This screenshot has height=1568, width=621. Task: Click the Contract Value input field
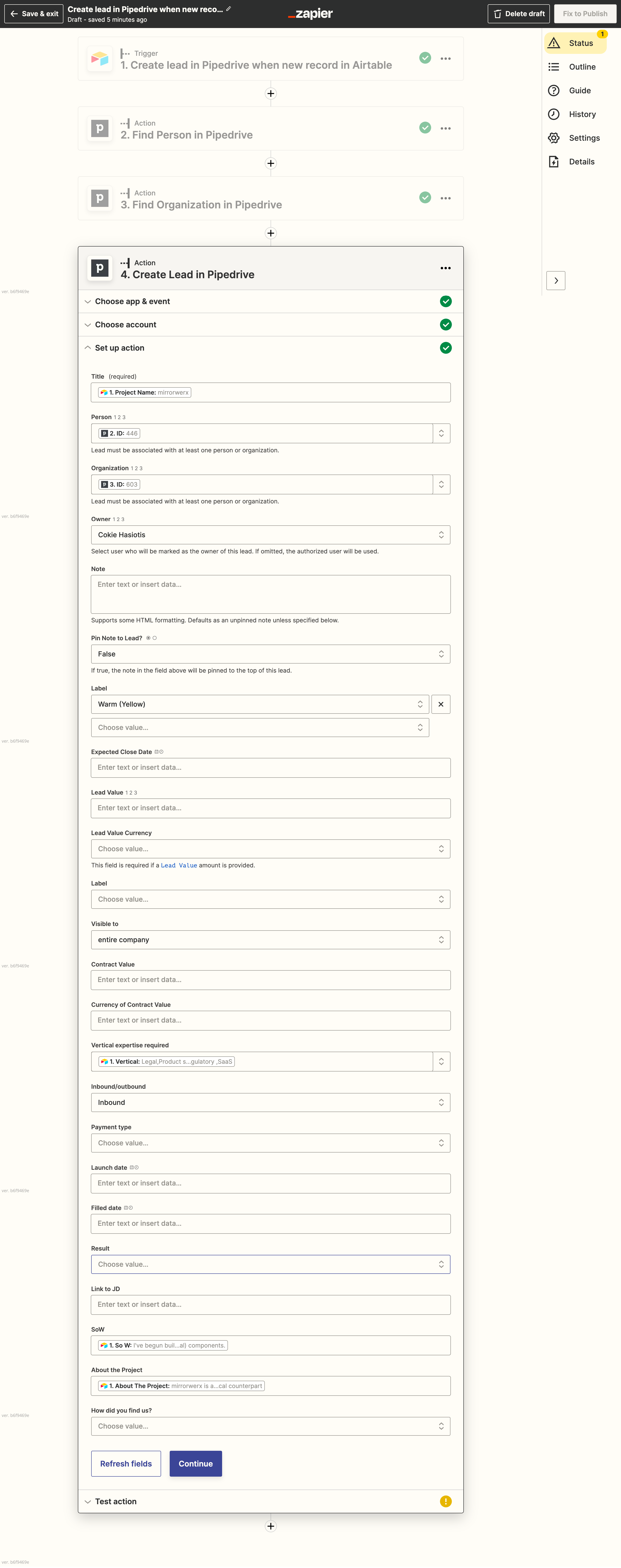[270, 980]
